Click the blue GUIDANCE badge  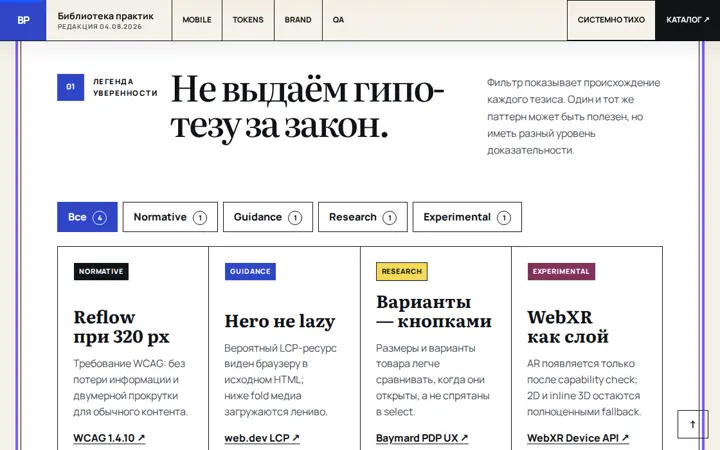click(x=250, y=271)
